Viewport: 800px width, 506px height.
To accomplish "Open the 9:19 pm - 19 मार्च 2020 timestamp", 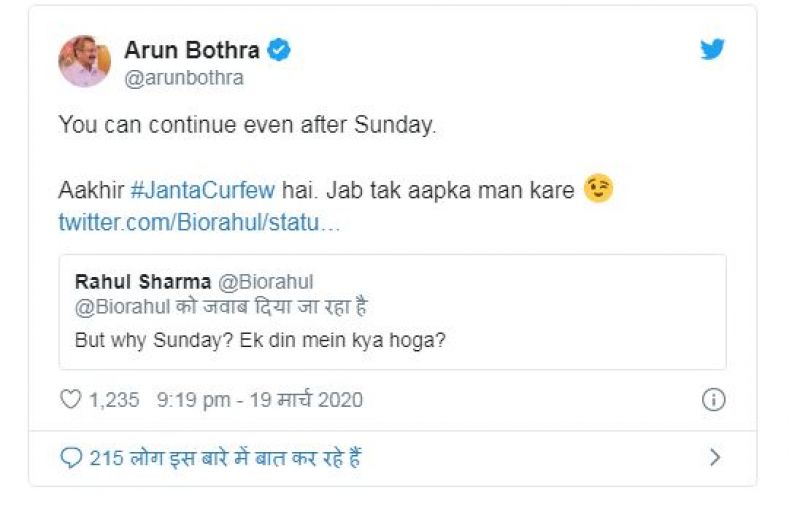I will [260, 400].
